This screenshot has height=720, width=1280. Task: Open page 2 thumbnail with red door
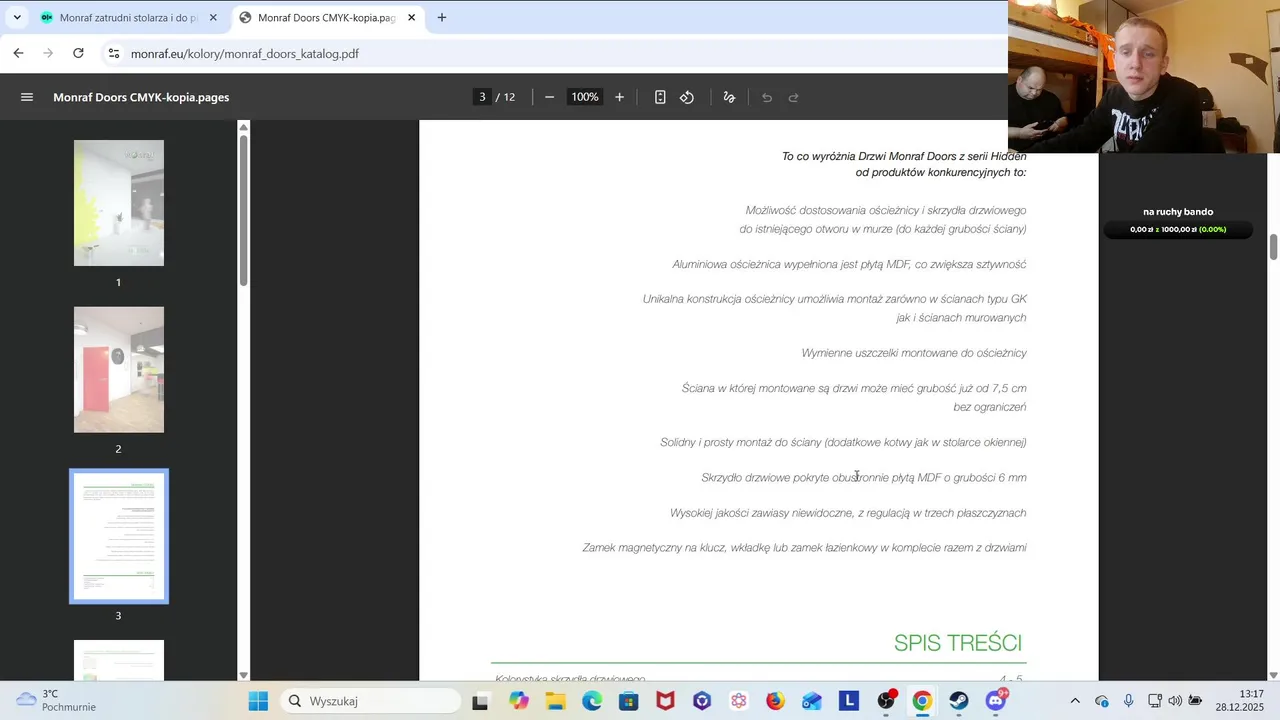coord(119,370)
